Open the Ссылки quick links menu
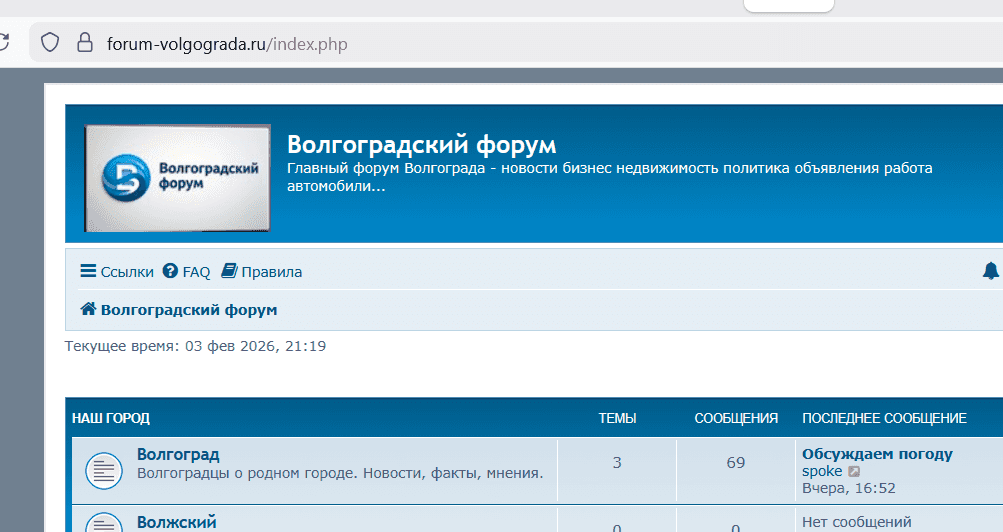The height and width of the screenshot is (532, 1003). pos(117,272)
